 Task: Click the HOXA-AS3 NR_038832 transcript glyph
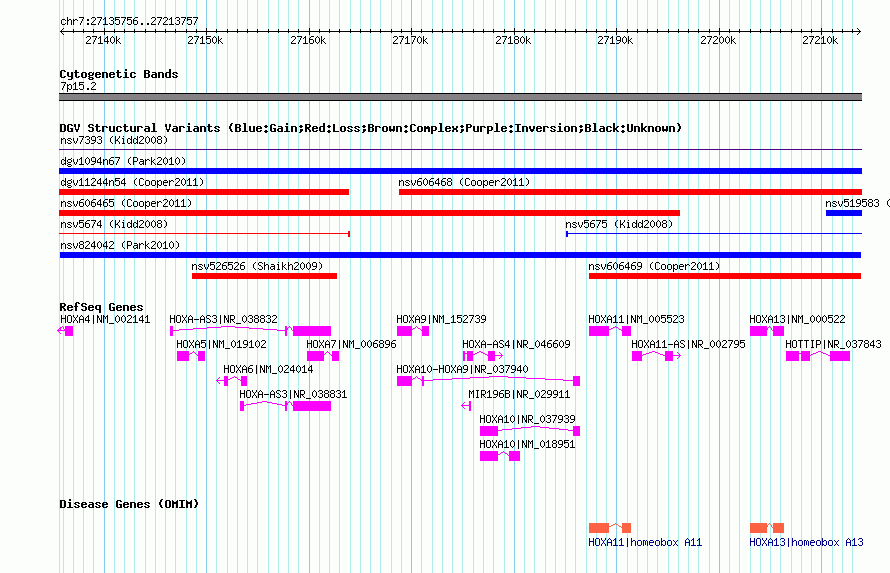[x=250, y=331]
